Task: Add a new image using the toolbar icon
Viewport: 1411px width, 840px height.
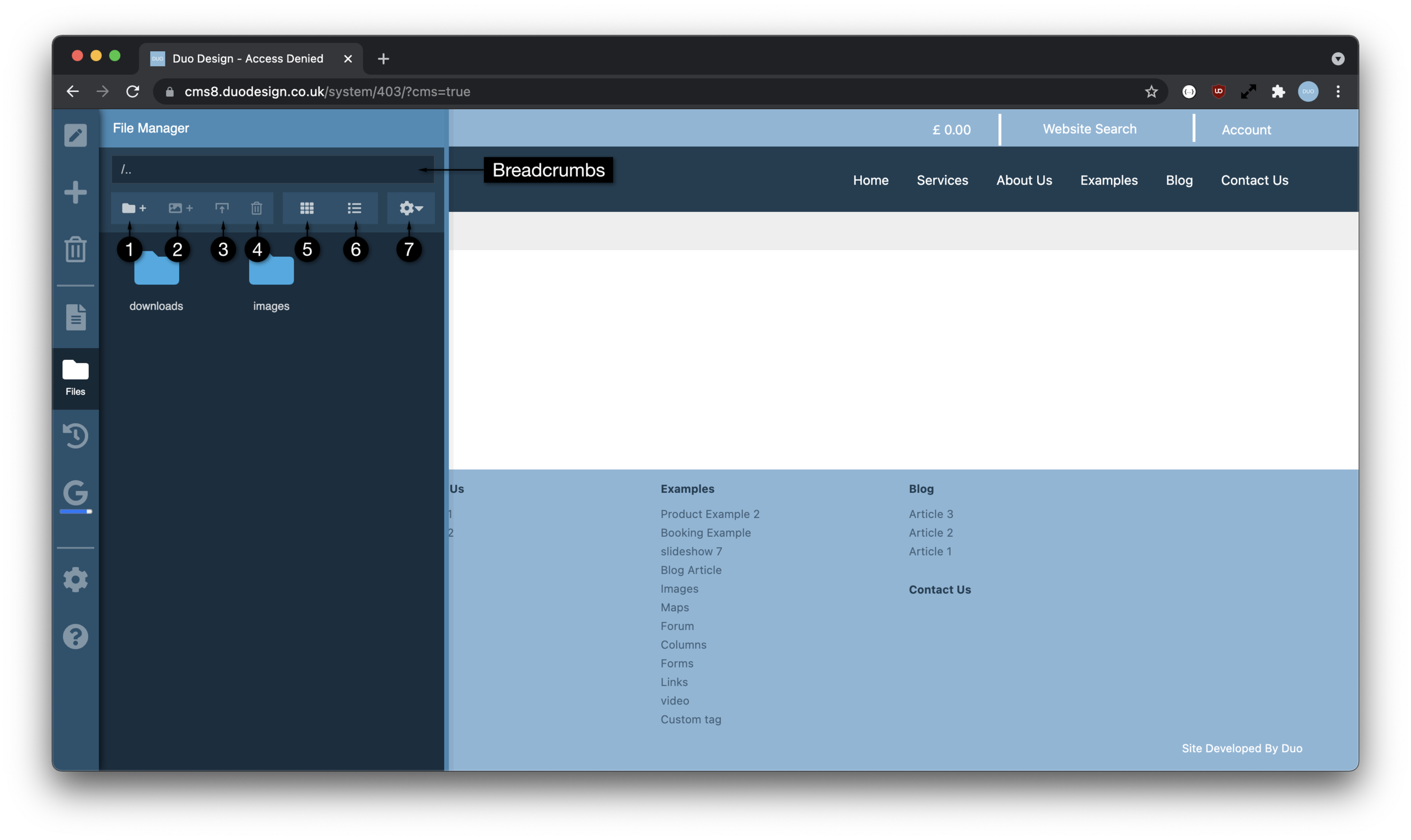Action: pos(180,208)
